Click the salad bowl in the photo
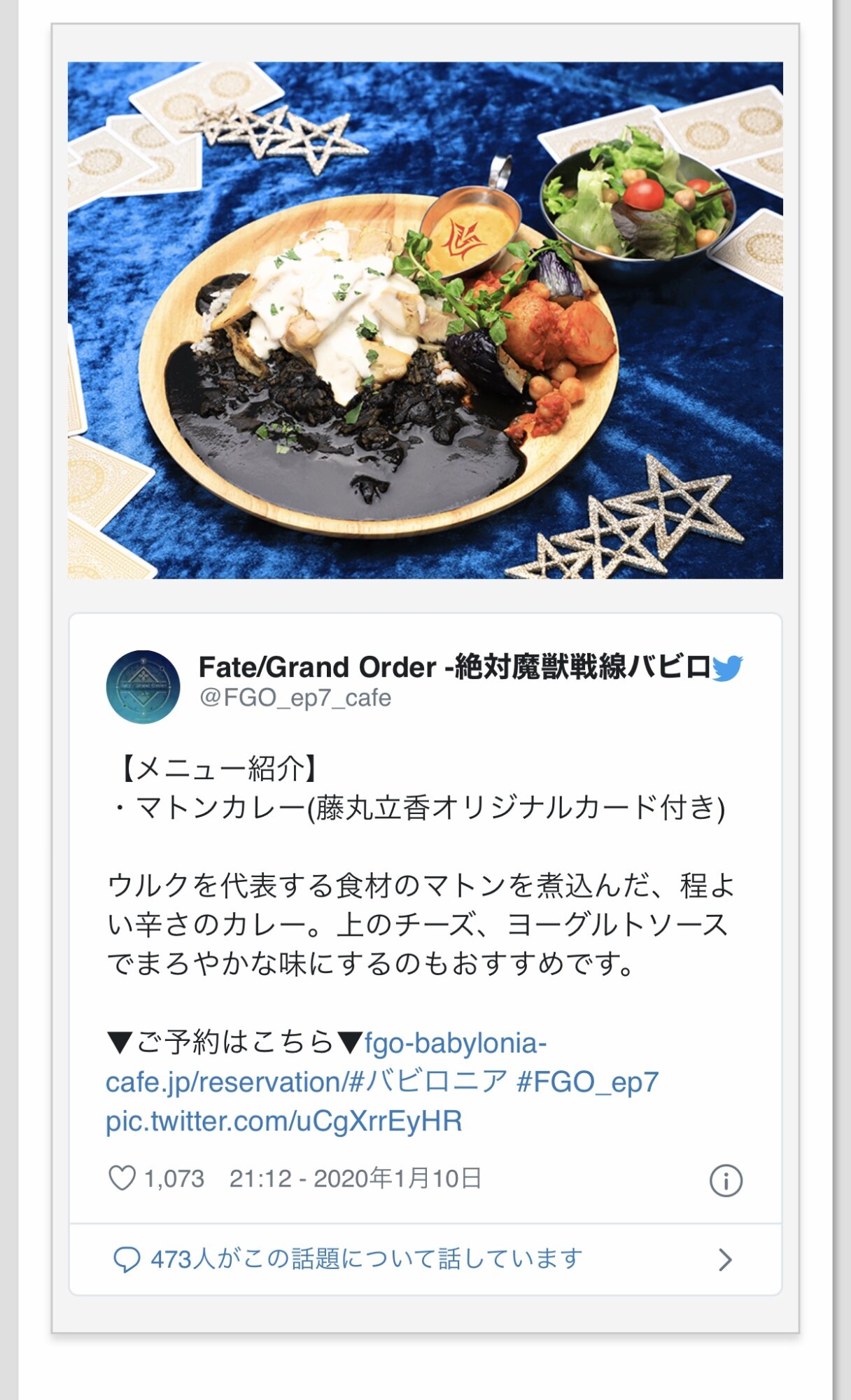 (639, 199)
